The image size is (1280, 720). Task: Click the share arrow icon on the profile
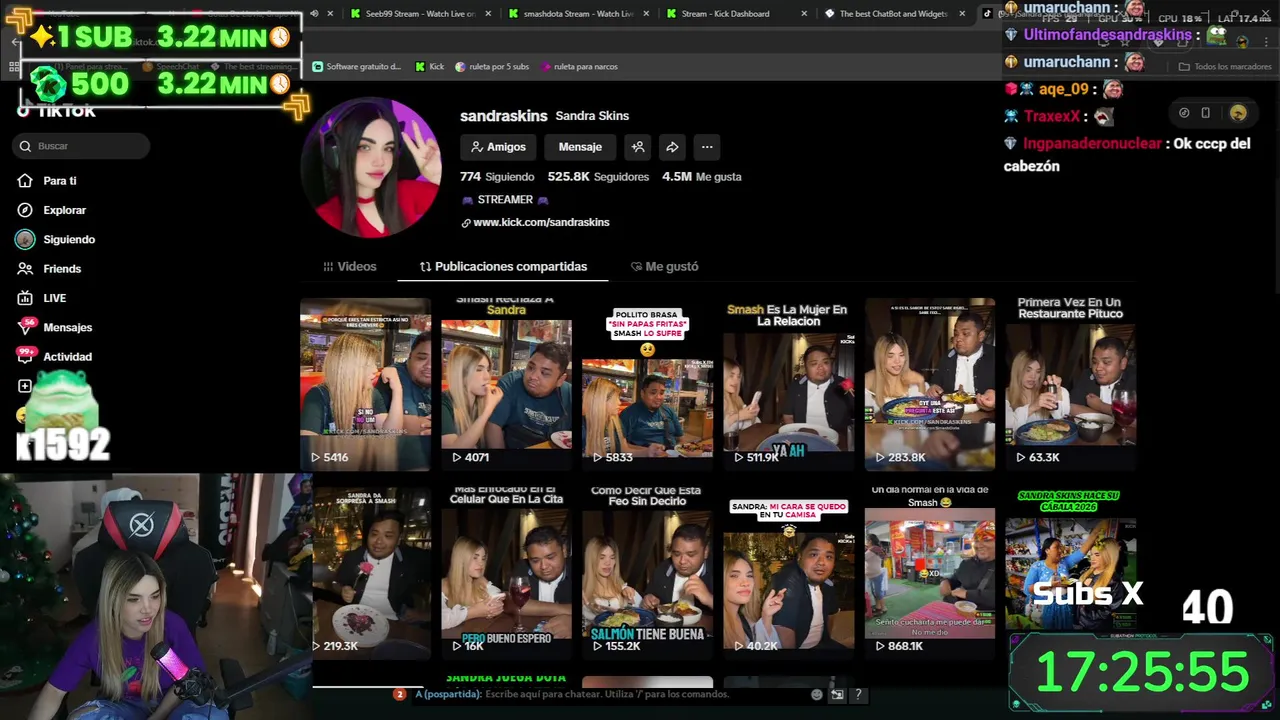(x=672, y=147)
